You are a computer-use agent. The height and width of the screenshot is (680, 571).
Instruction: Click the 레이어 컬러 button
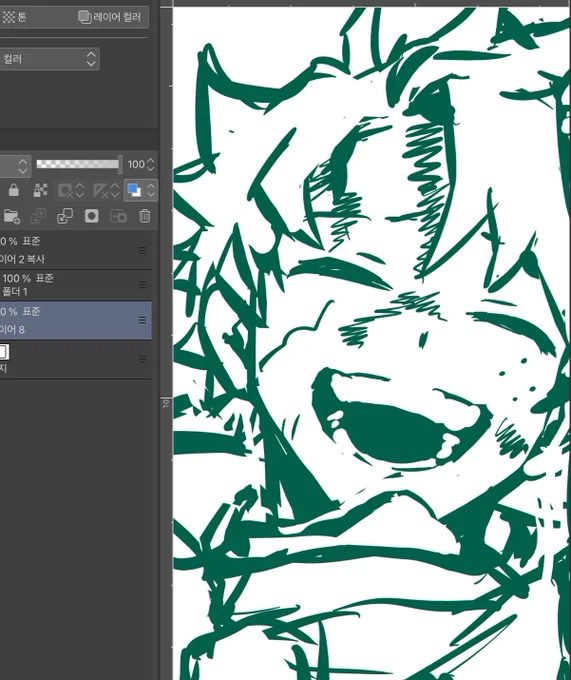pos(110,17)
